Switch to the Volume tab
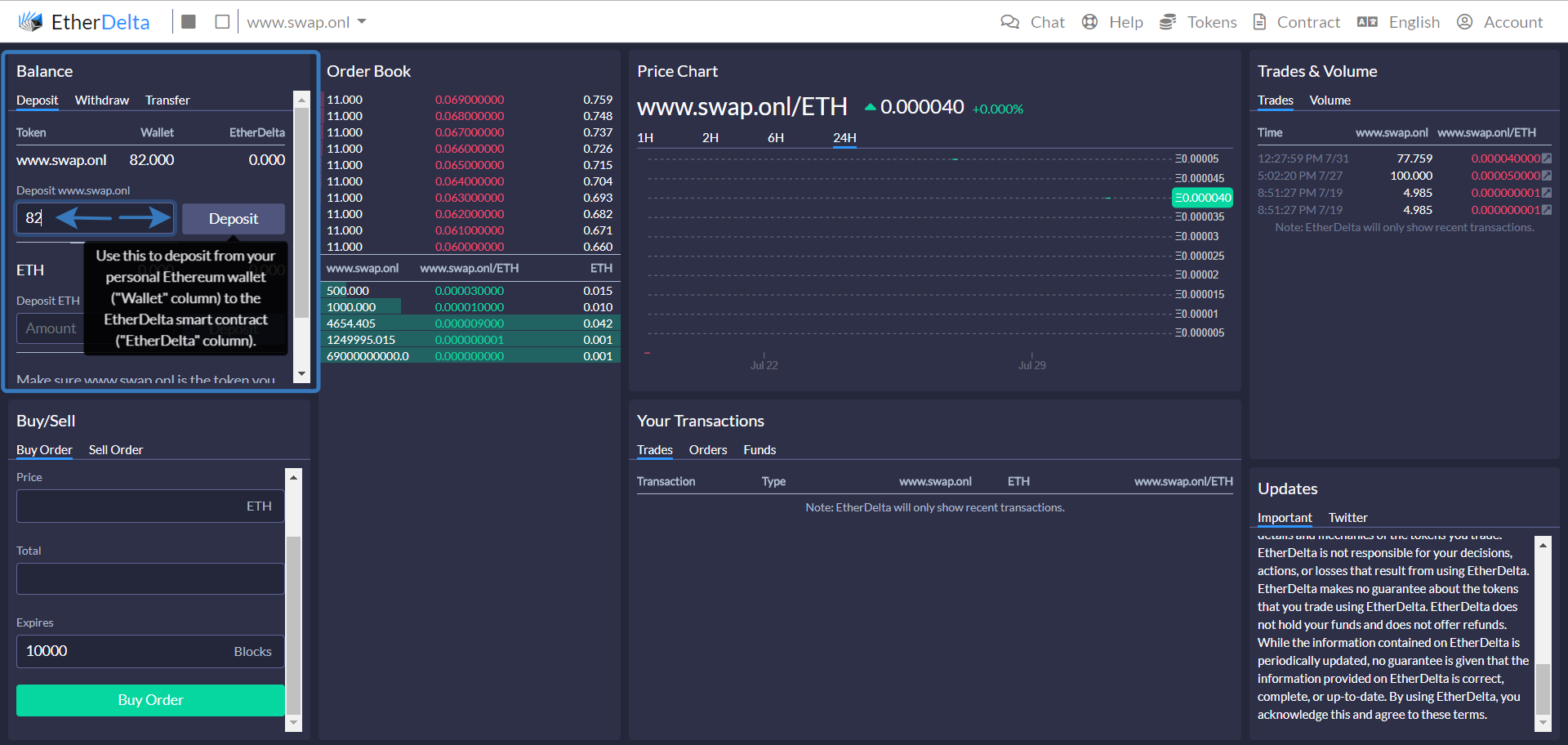This screenshot has width=1568, height=745. pos(1330,100)
